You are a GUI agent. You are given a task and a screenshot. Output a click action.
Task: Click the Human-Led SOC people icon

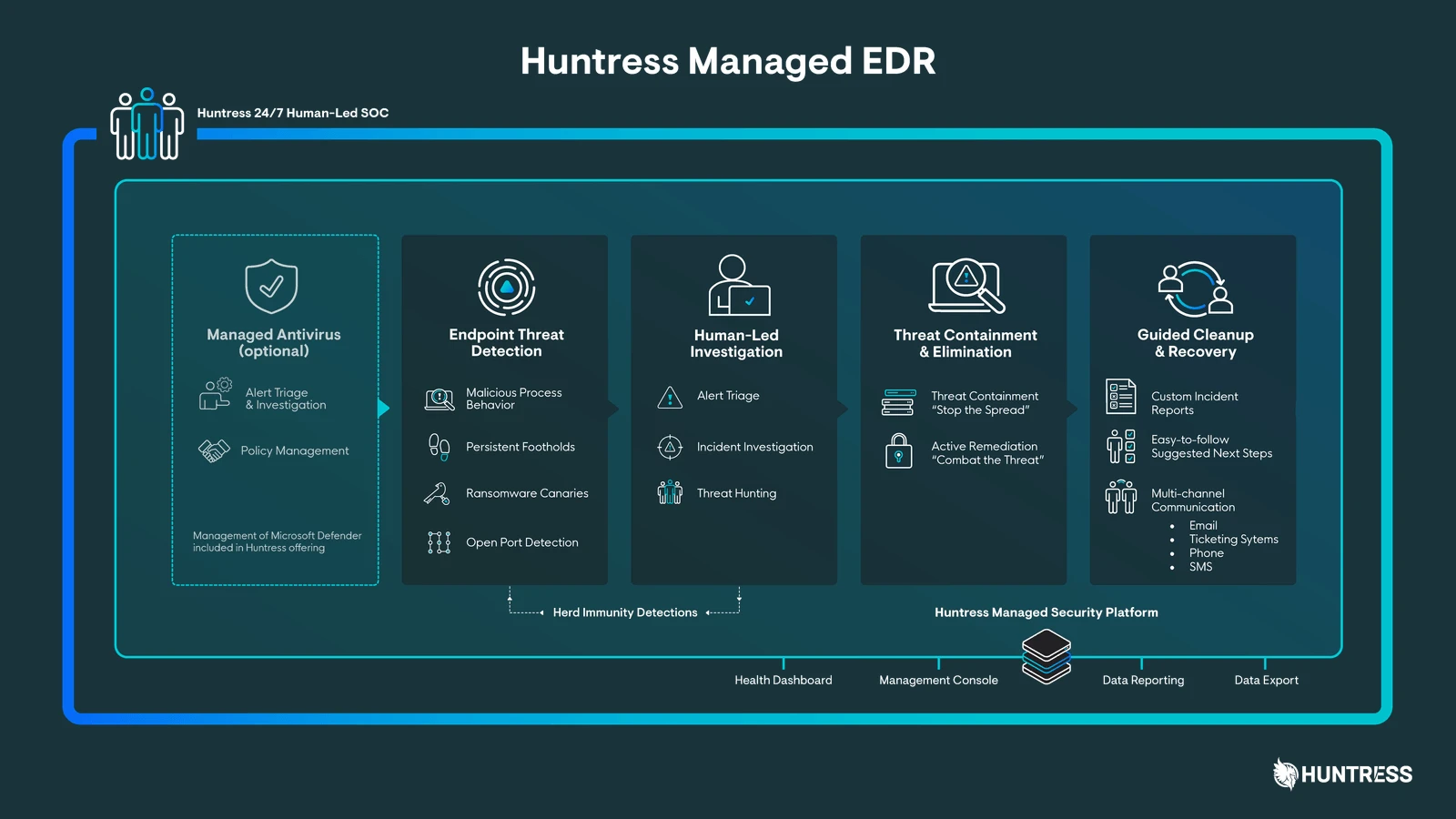pos(147,125)
